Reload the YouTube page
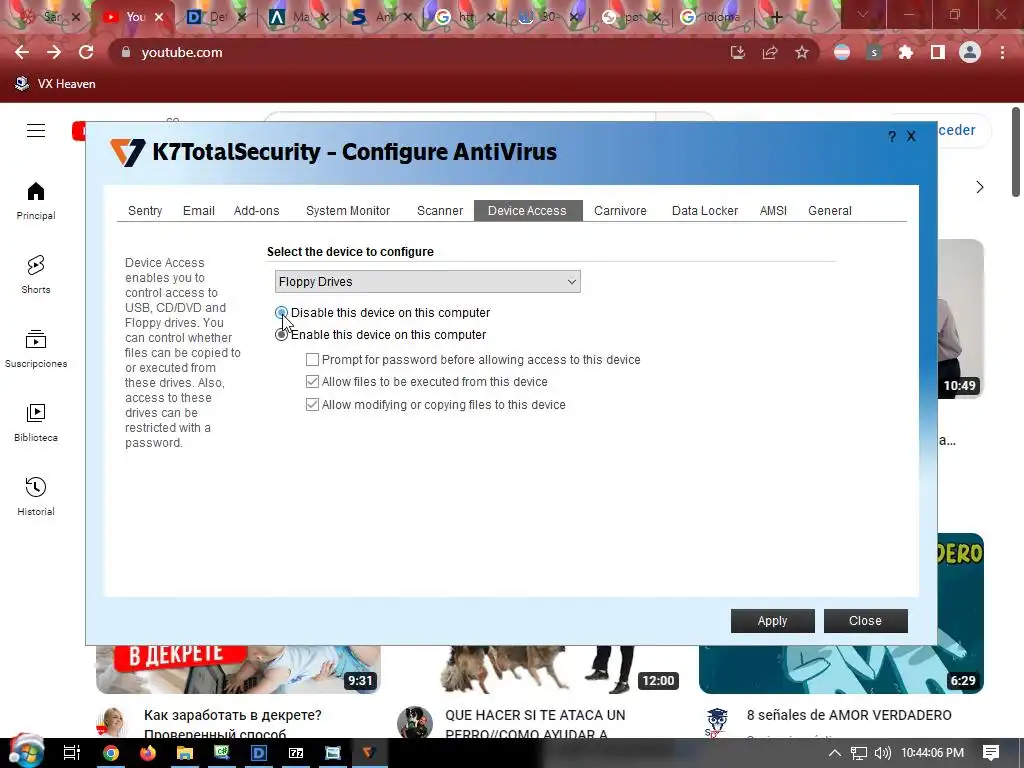This screenshot has width=1024, height=768. [86, 52]
